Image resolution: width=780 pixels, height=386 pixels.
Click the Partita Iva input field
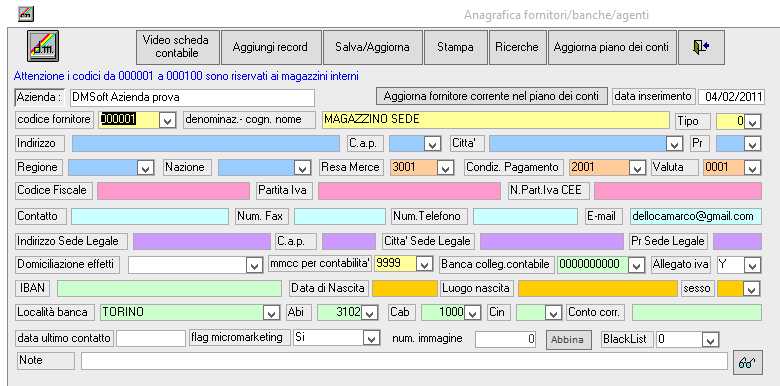(x=409, y=191)
